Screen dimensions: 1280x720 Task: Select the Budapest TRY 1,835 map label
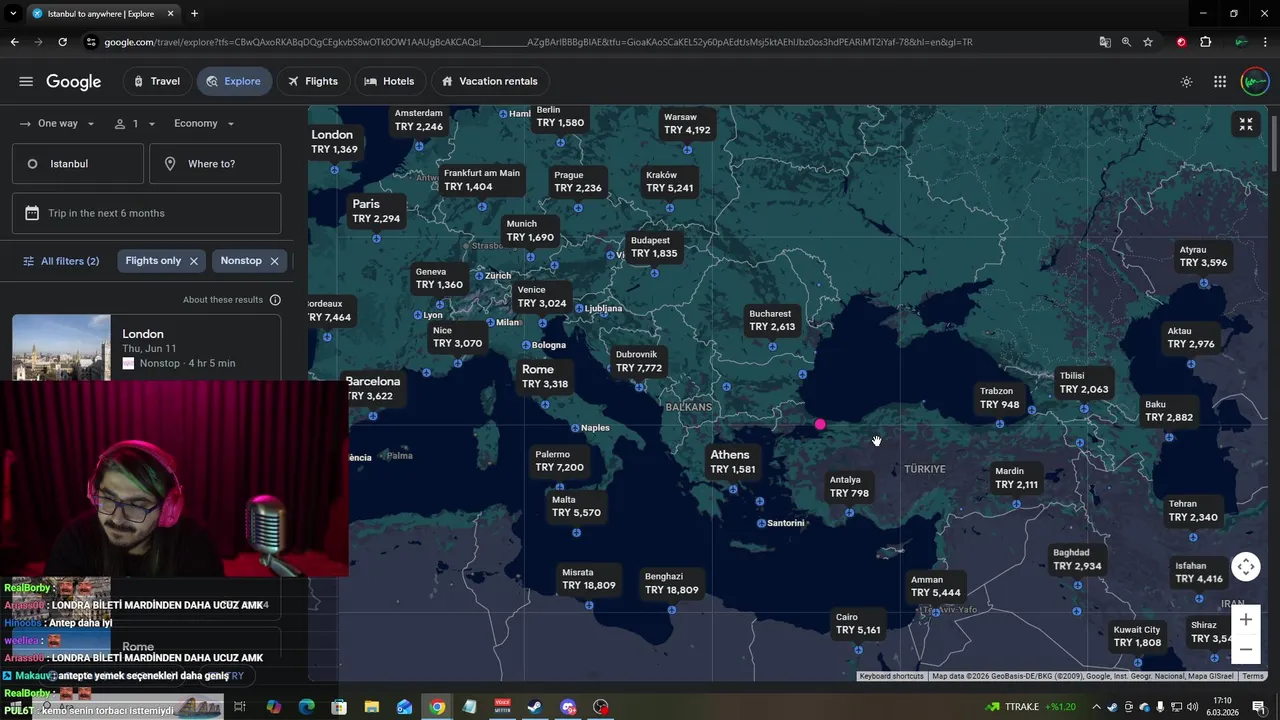pos(654,247)
